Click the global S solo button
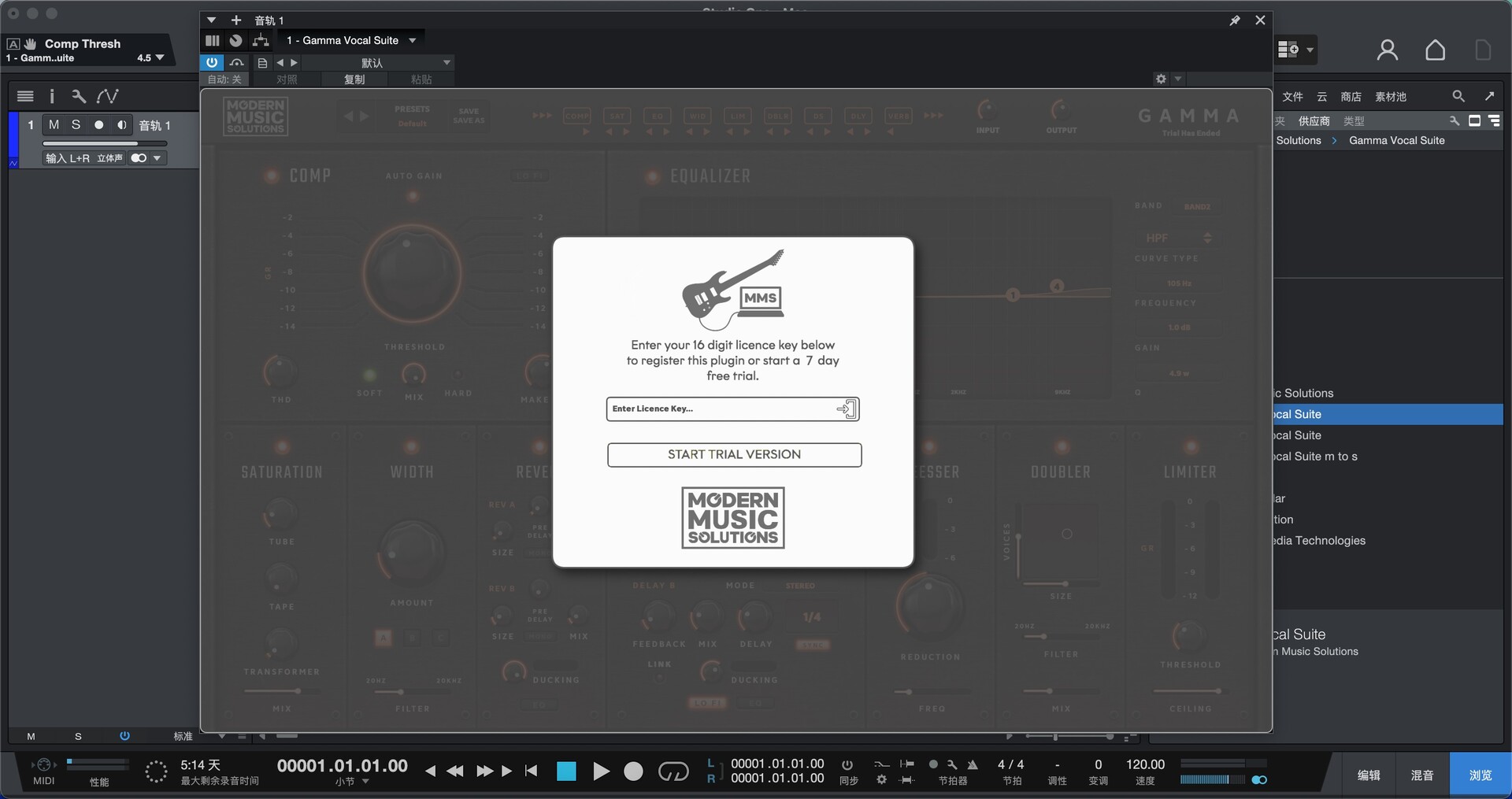The height and width of the screenshot is (799, 1512). (78, 736)
